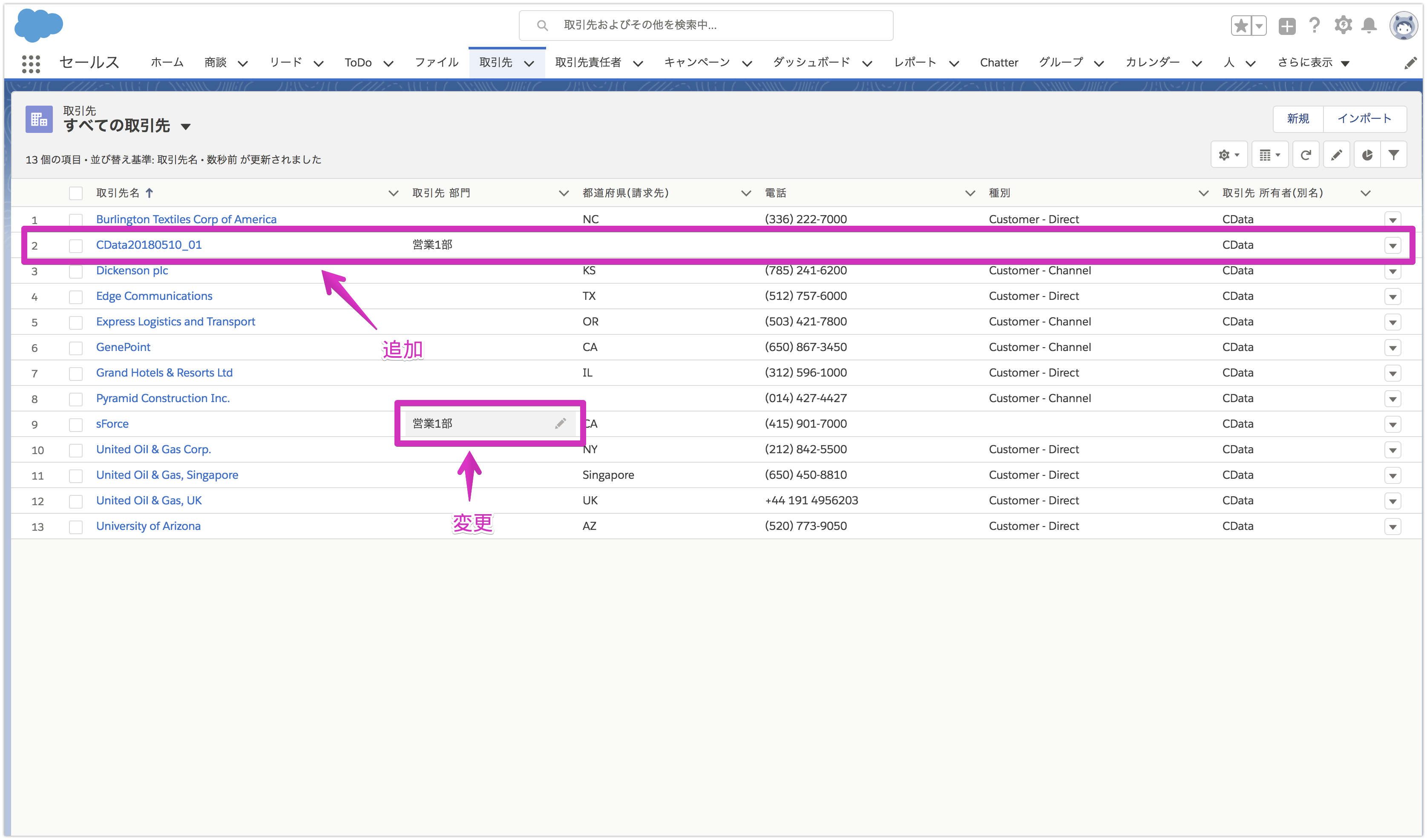This screenshot has width=1427, height=840.
Task: Open inline edit with the pencil icon
Action: point(1336,154)
